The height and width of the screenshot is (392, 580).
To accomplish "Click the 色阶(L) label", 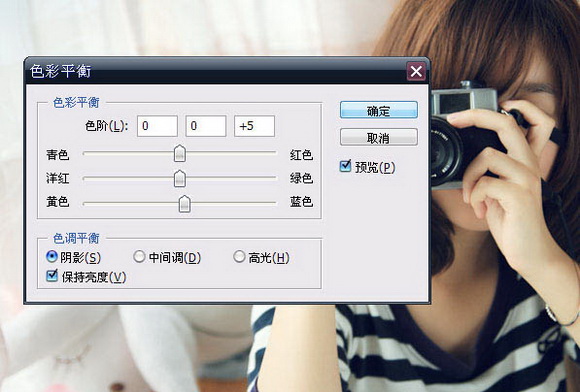I will (107, 126).
